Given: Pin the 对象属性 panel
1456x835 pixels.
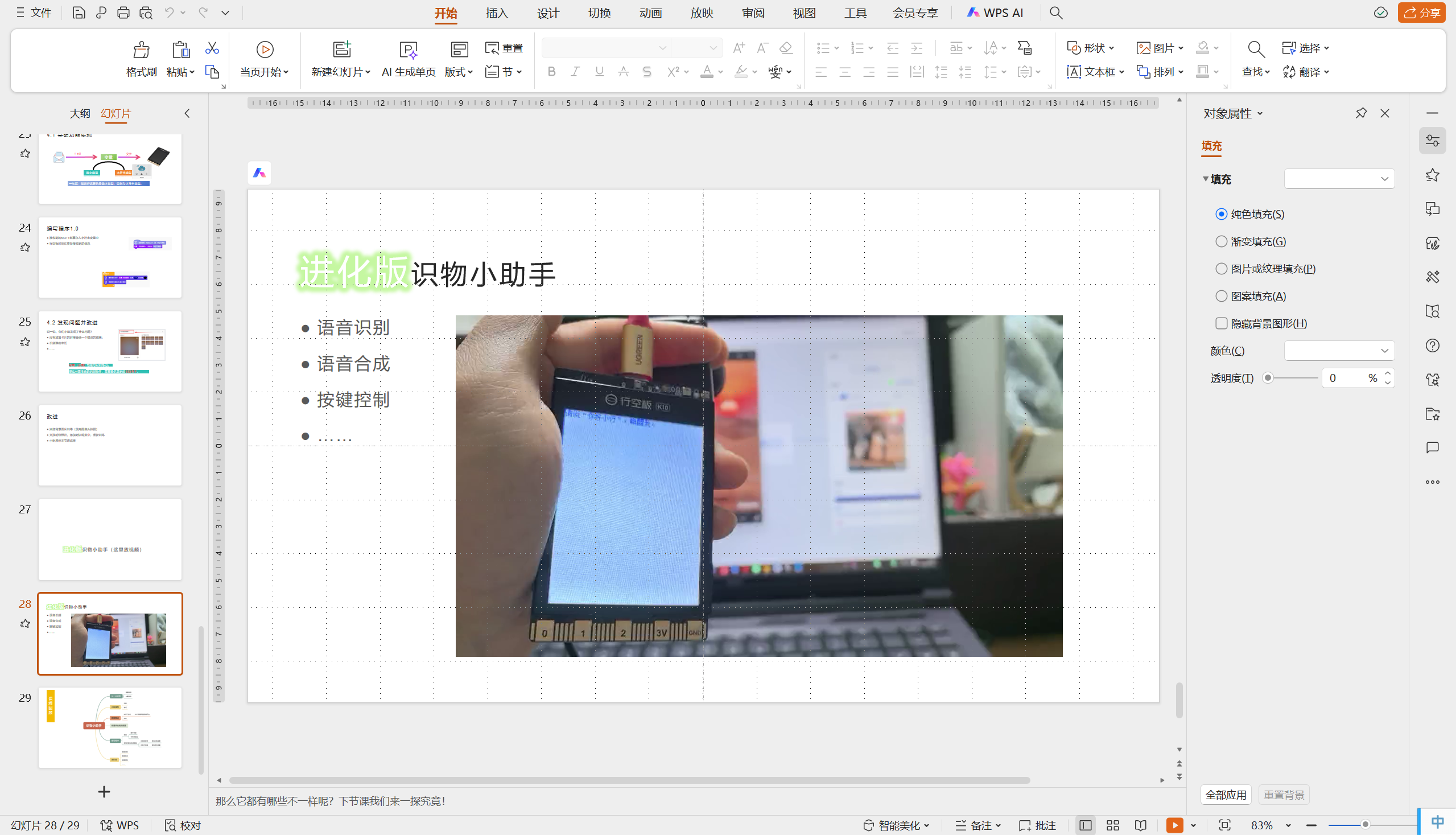Looking at the screenshot, I should click(x=1361, y=113).
